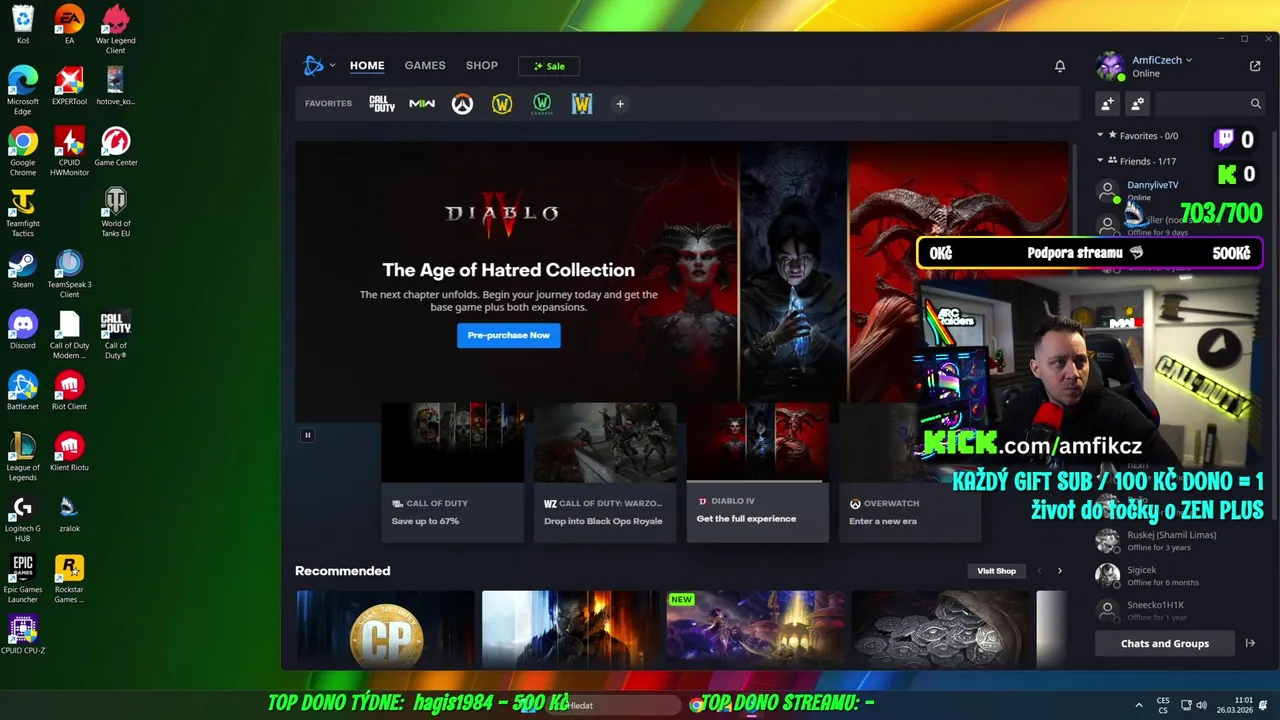Image resolution: width=1280 pixels, height=720 pixels.
Task: Open the silver coins recommended tile
Action: (x=940, y=629)
